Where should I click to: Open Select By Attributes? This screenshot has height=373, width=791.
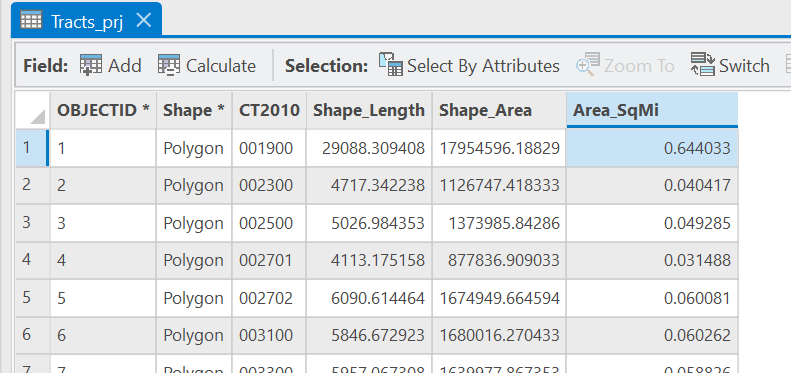click(469, 66)
